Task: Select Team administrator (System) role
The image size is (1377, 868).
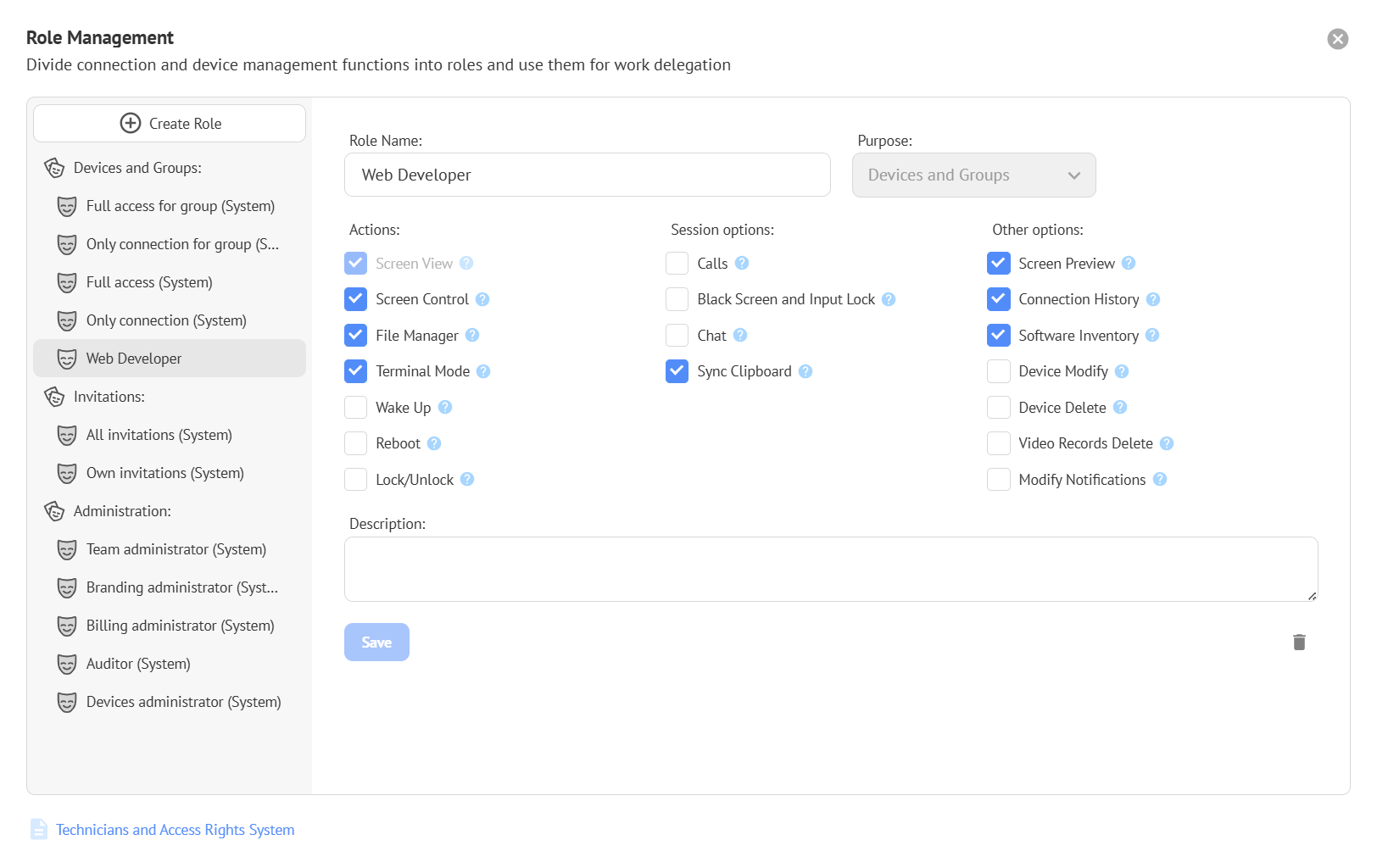Action: 176,549
